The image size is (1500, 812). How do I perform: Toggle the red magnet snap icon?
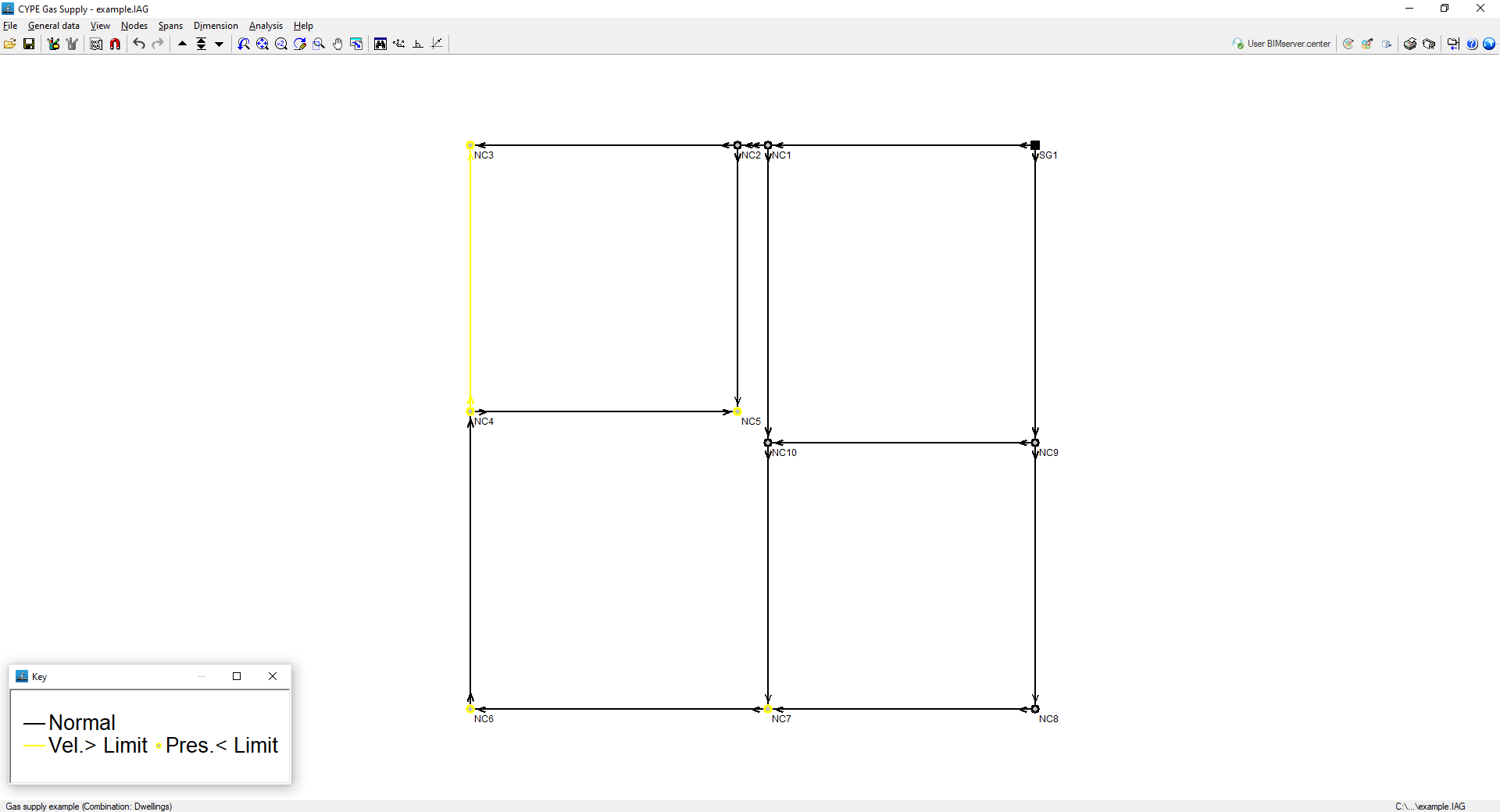click(x=115, y=44)
